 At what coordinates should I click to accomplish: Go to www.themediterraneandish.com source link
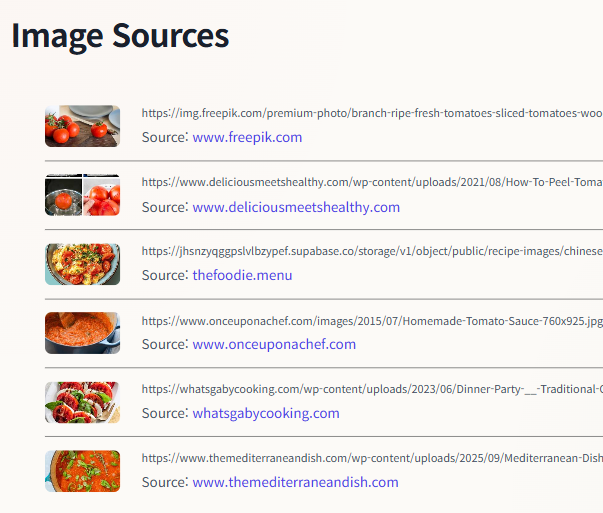[295, 482]
